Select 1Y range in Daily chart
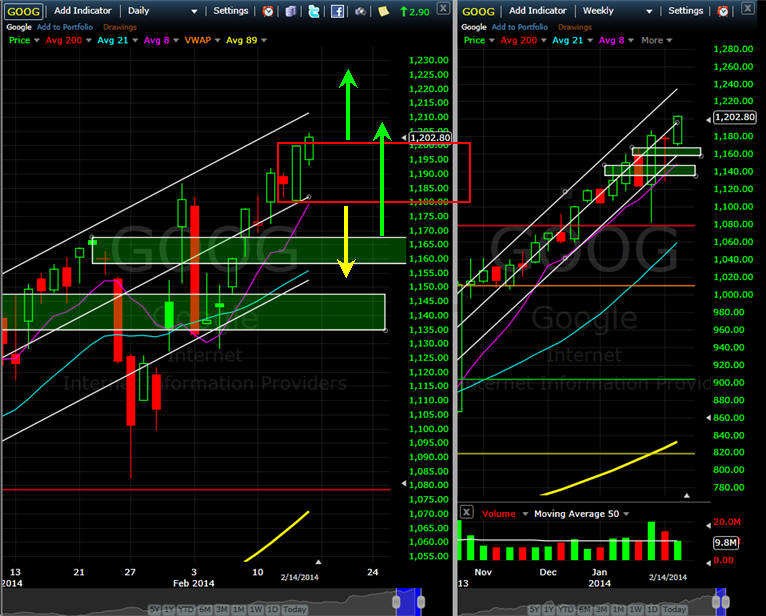The width and height of the screenshot is (766, 616). (169, 609)
